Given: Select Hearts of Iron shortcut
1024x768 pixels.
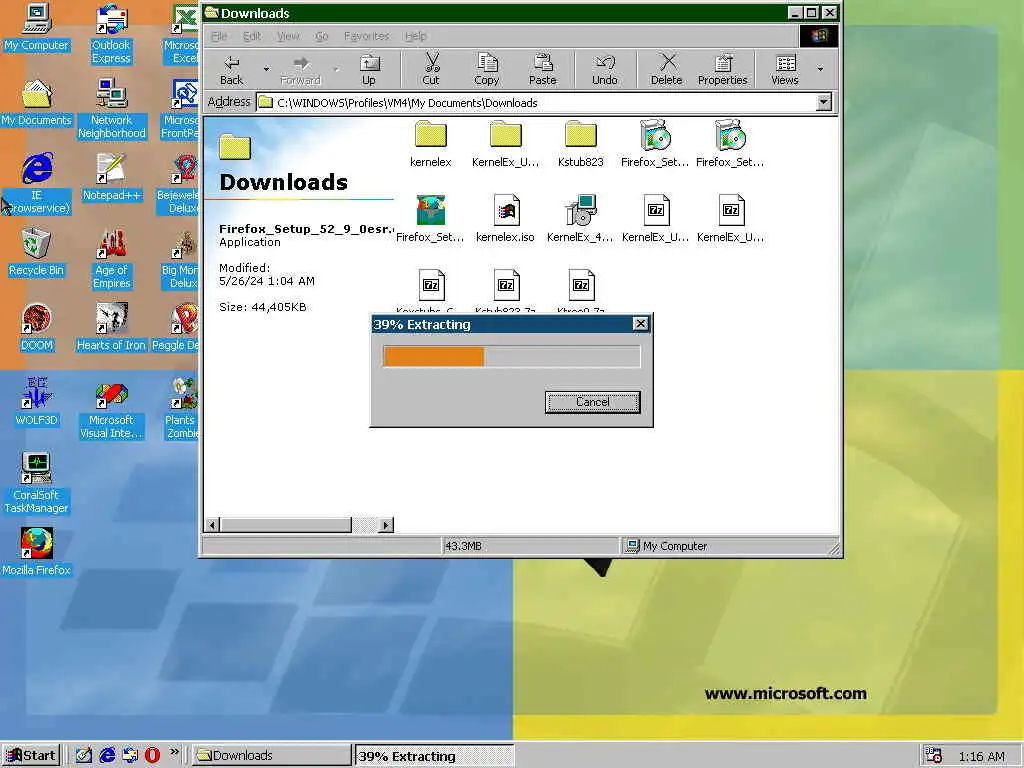Looking at the screenshot, I should pos(111,327).
